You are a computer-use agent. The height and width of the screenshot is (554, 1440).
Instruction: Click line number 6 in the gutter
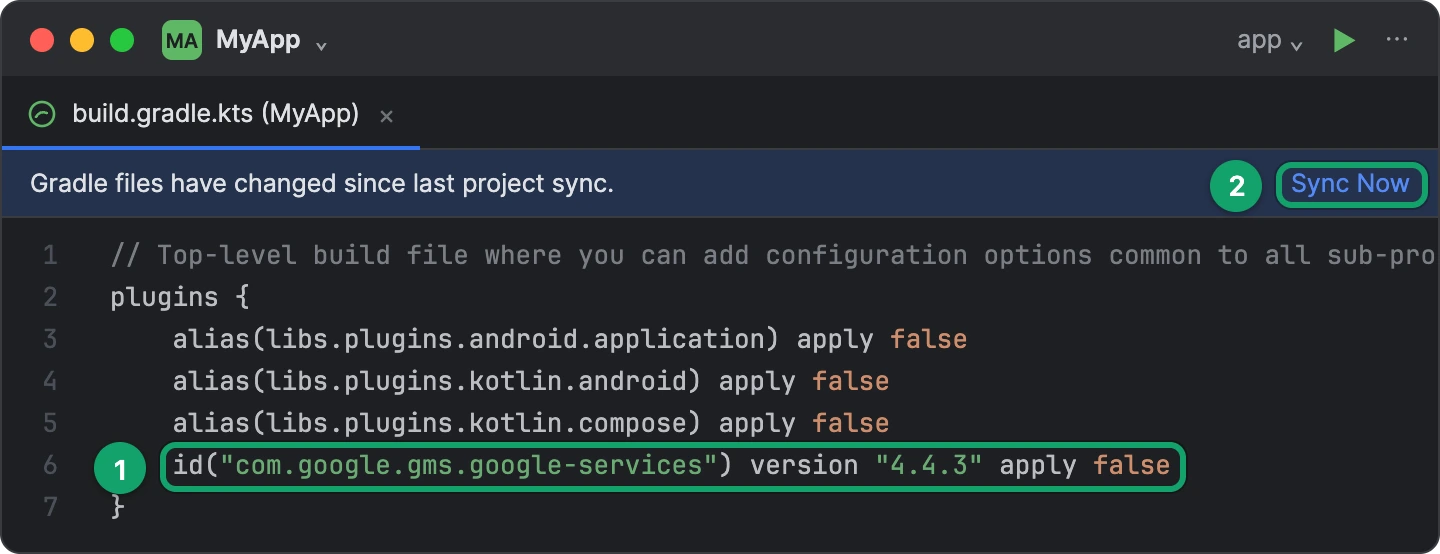(x=50, y=466)
